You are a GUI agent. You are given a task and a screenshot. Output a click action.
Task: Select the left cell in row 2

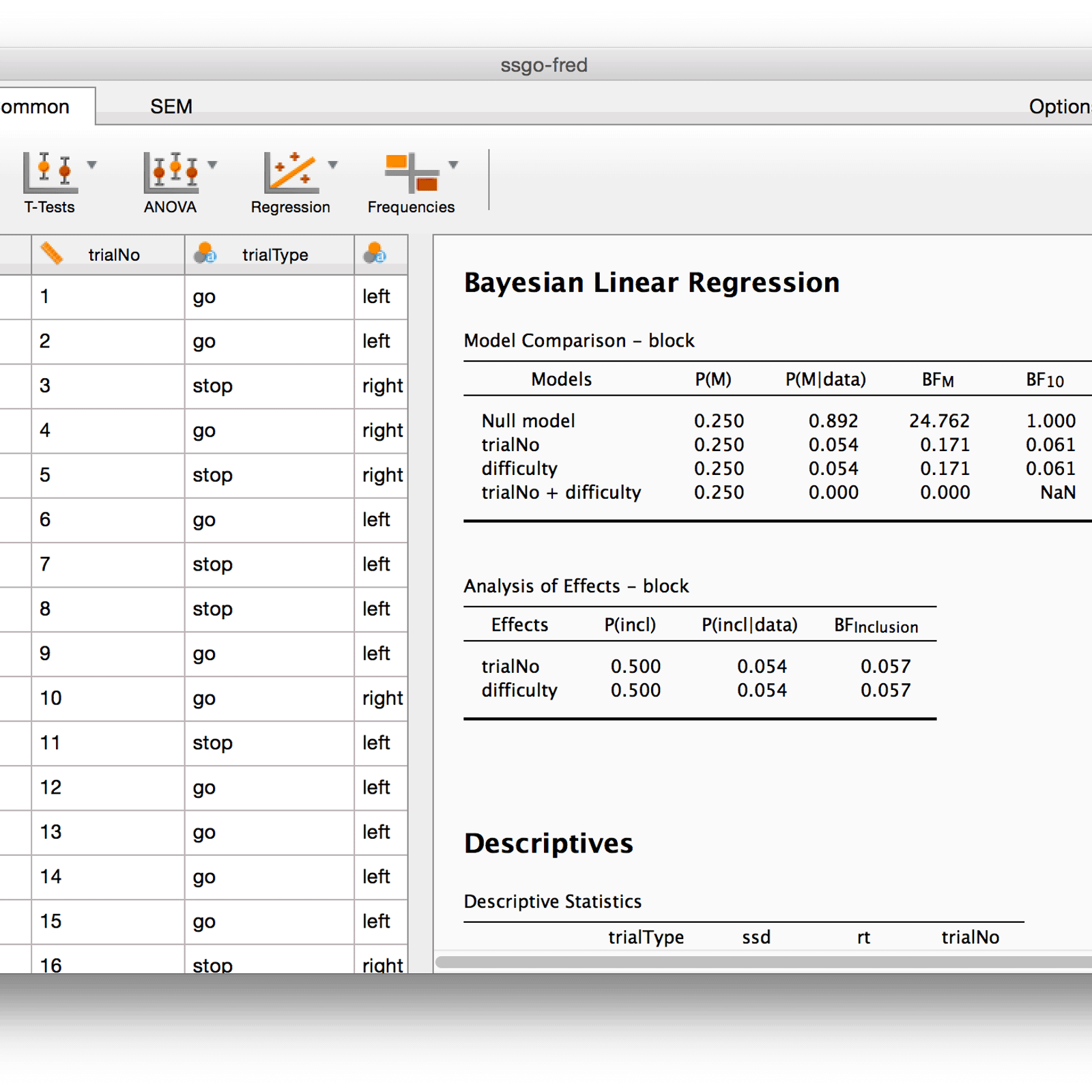pos(381,341)
